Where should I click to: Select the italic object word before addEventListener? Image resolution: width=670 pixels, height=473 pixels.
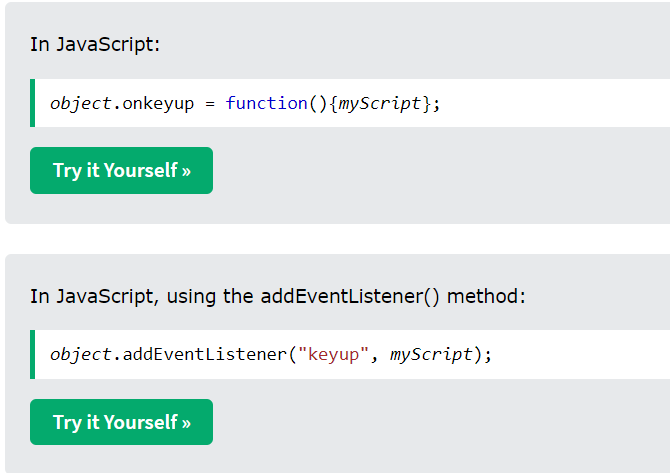[x=81, y=355]
